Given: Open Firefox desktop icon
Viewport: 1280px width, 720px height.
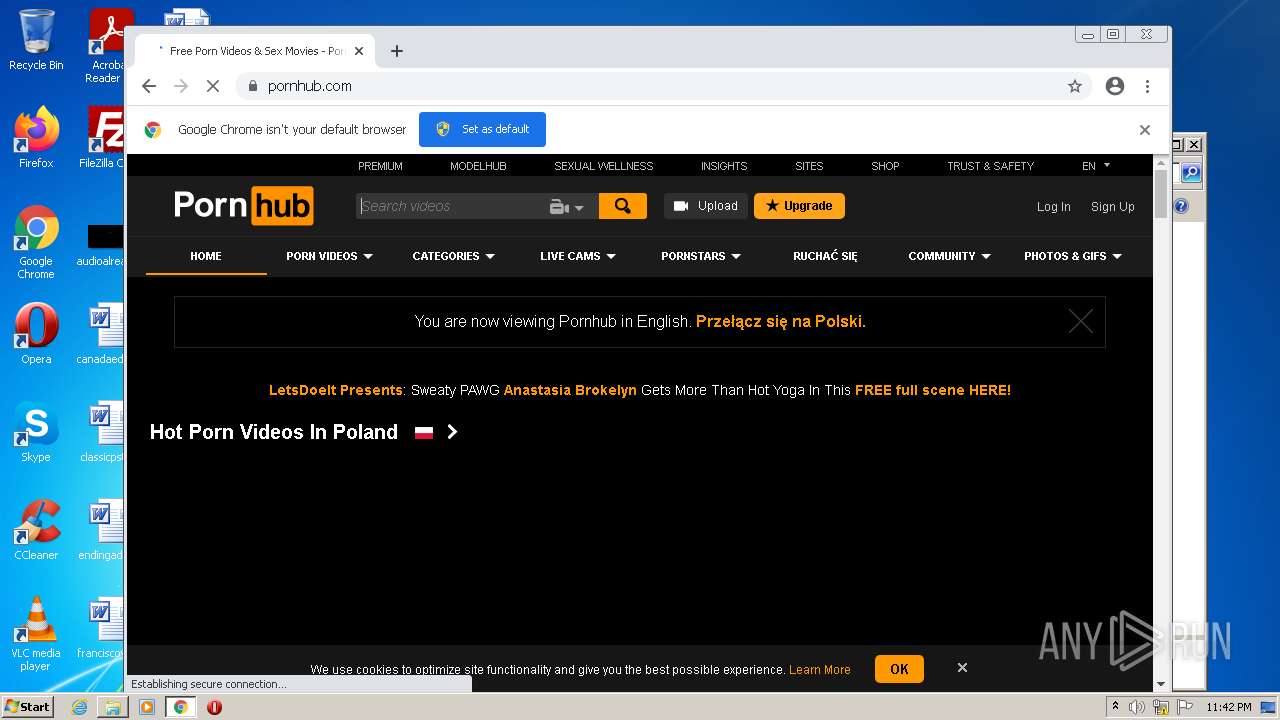Looking at the screenshot, I should click(36, 138).
